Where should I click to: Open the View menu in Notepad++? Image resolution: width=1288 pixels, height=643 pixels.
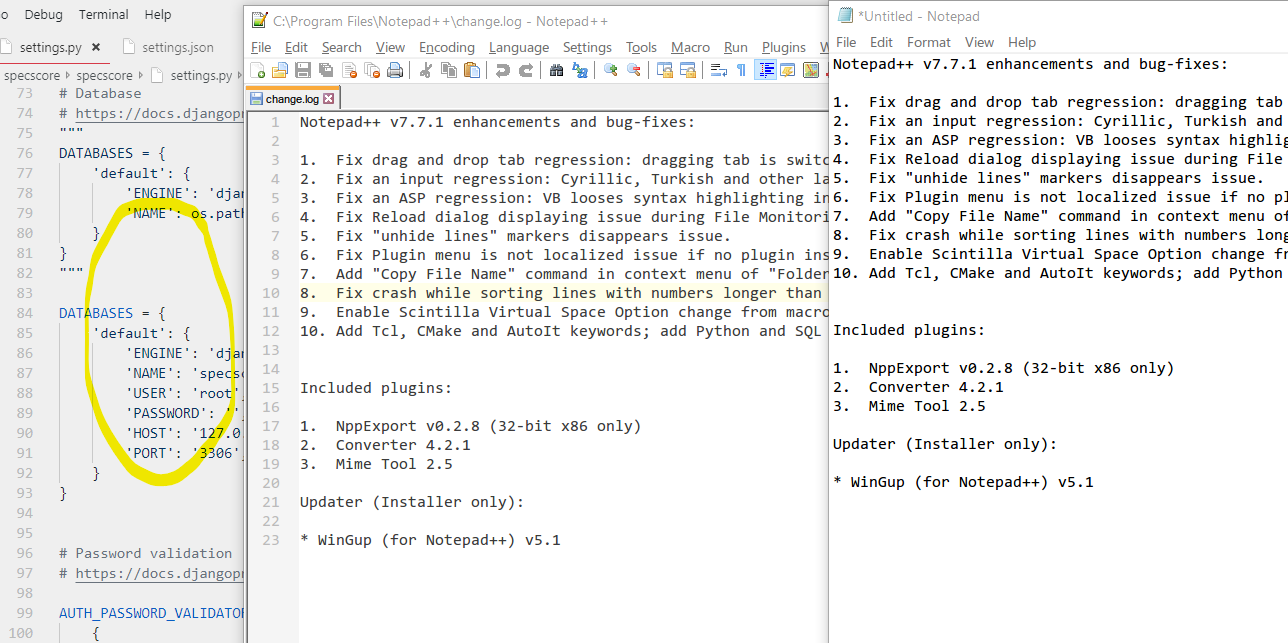390,47
